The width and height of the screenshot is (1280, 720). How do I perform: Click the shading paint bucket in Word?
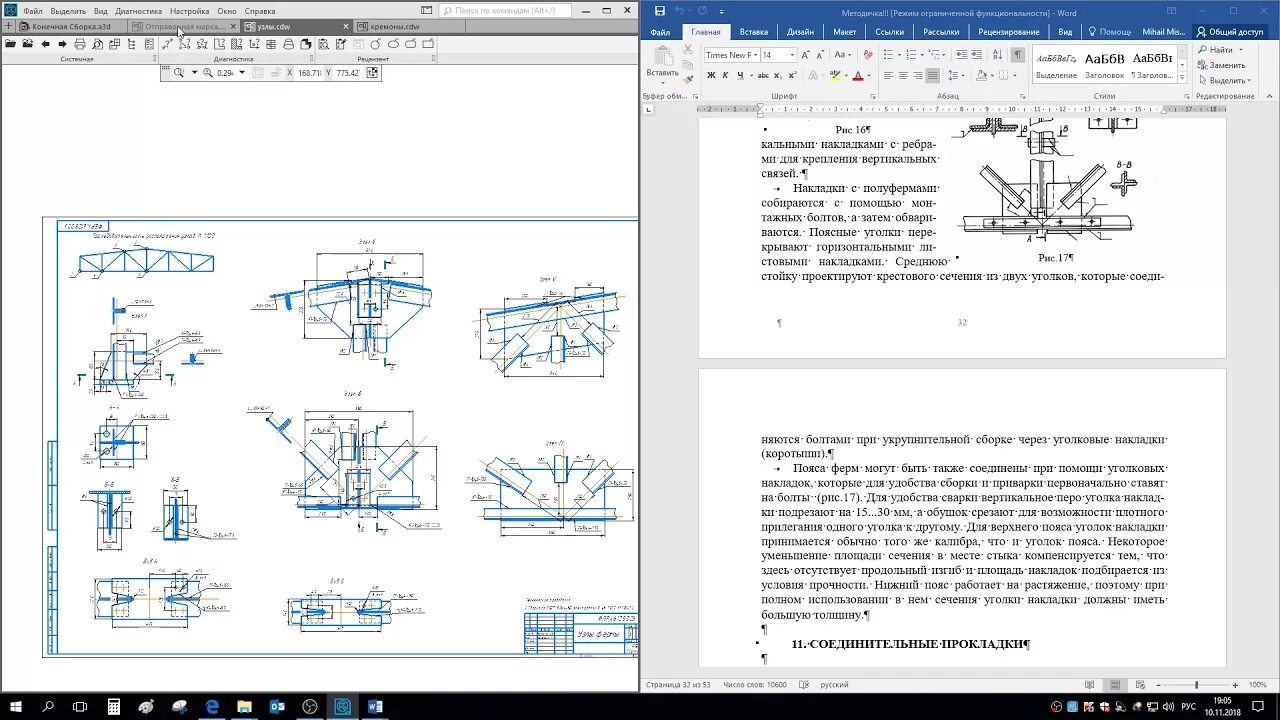(x=981, y=75)
